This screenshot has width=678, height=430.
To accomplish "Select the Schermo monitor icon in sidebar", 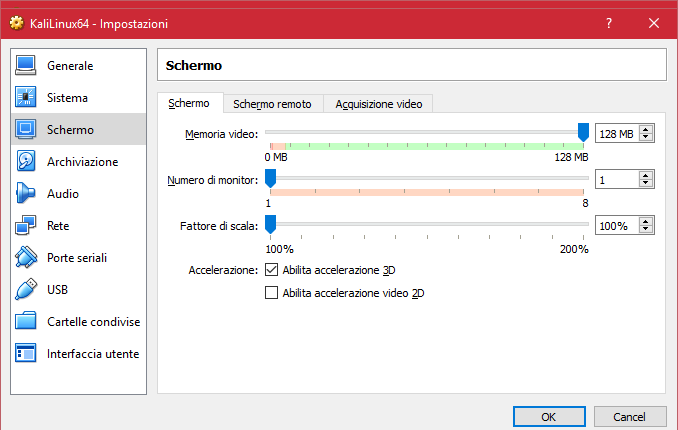I will 26,129.
